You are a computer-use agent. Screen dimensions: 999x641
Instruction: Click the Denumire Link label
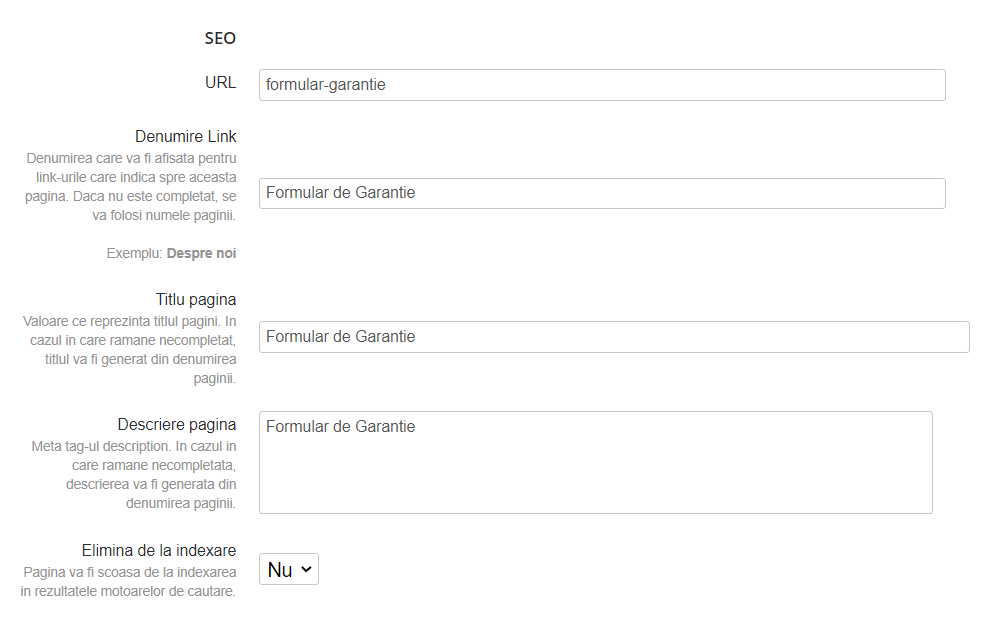click(x=187, y=136)
